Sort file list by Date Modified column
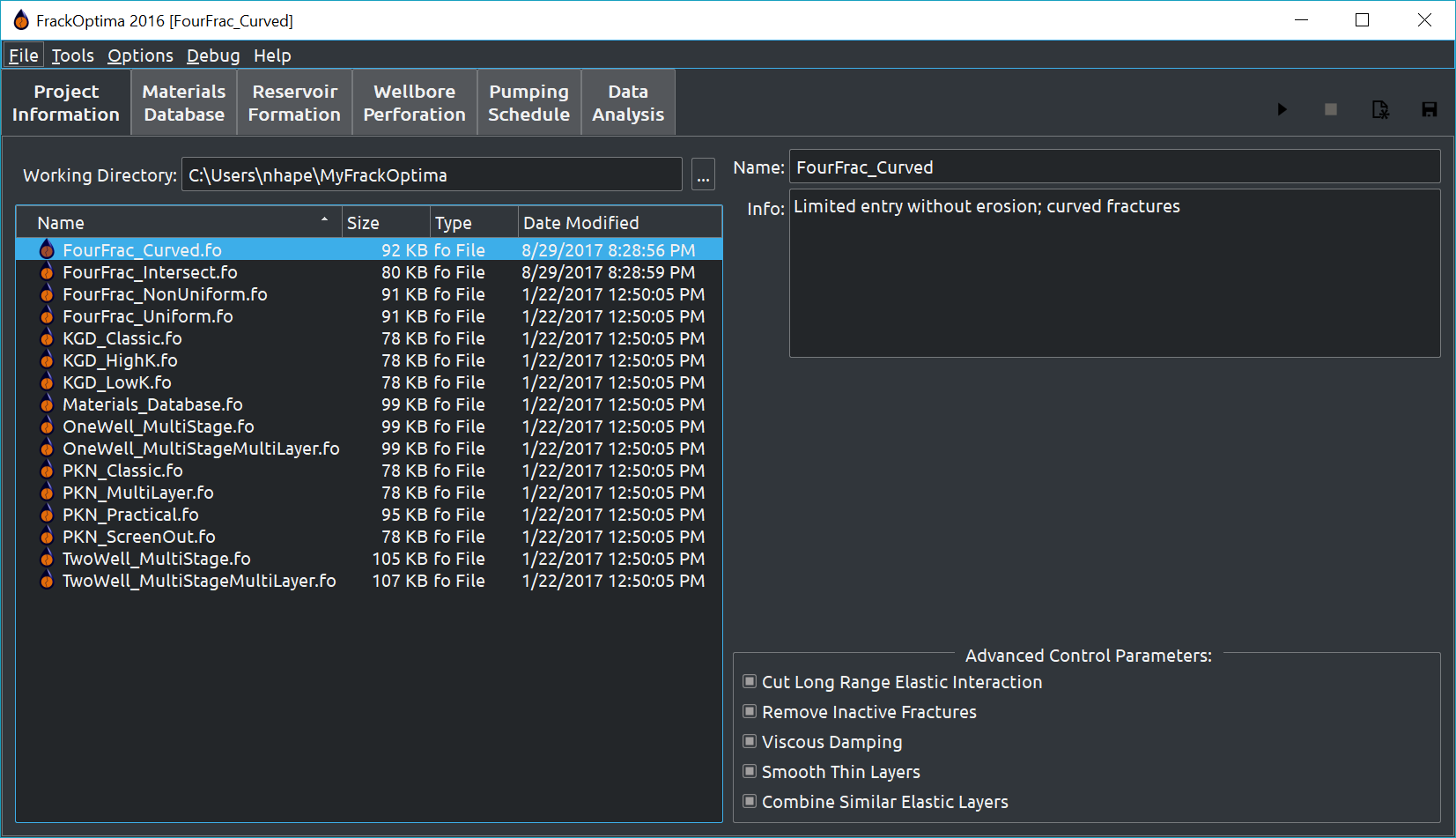This screenshot has width=1456, height=838. [x=620, y=223]
